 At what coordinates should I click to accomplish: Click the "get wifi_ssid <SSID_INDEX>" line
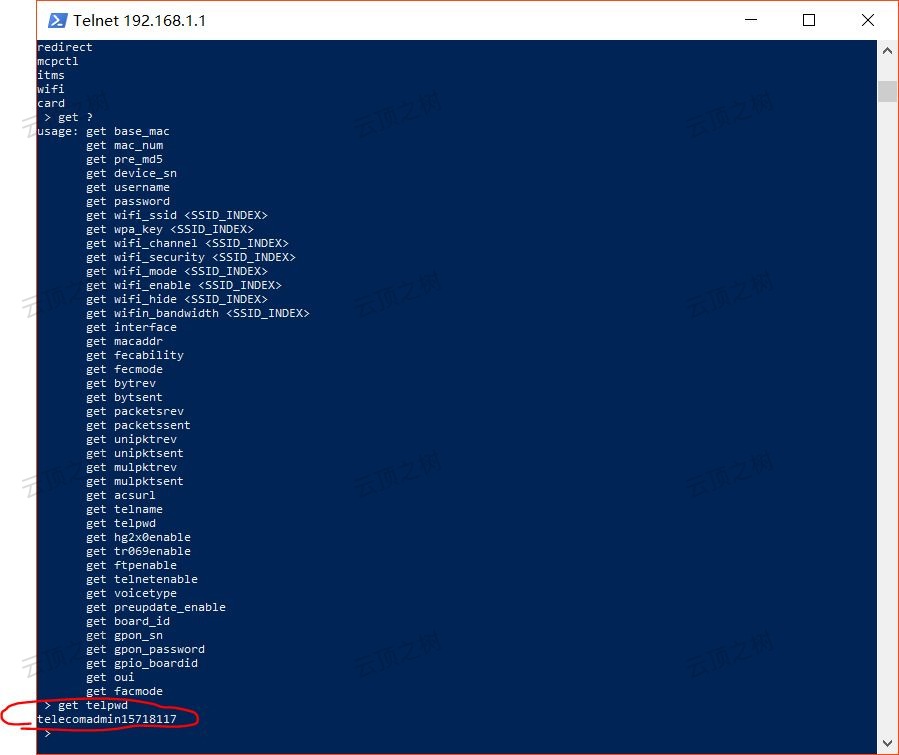point(176,215)
